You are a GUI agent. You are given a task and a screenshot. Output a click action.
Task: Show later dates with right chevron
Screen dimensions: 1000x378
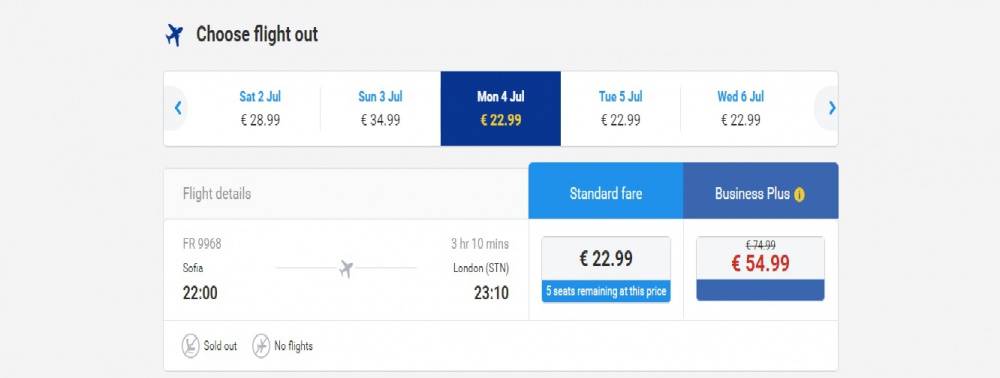click(x=831, y=108)
